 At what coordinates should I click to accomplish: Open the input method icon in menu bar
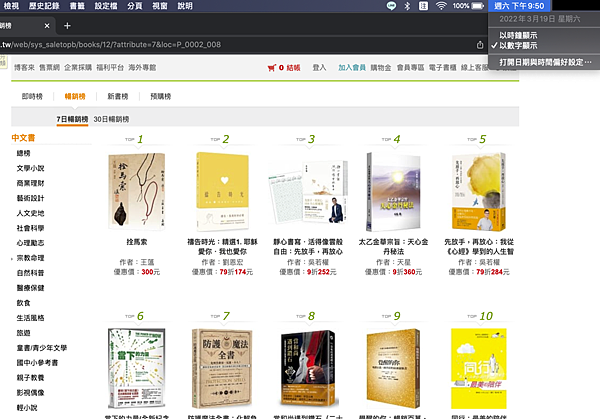424,6
